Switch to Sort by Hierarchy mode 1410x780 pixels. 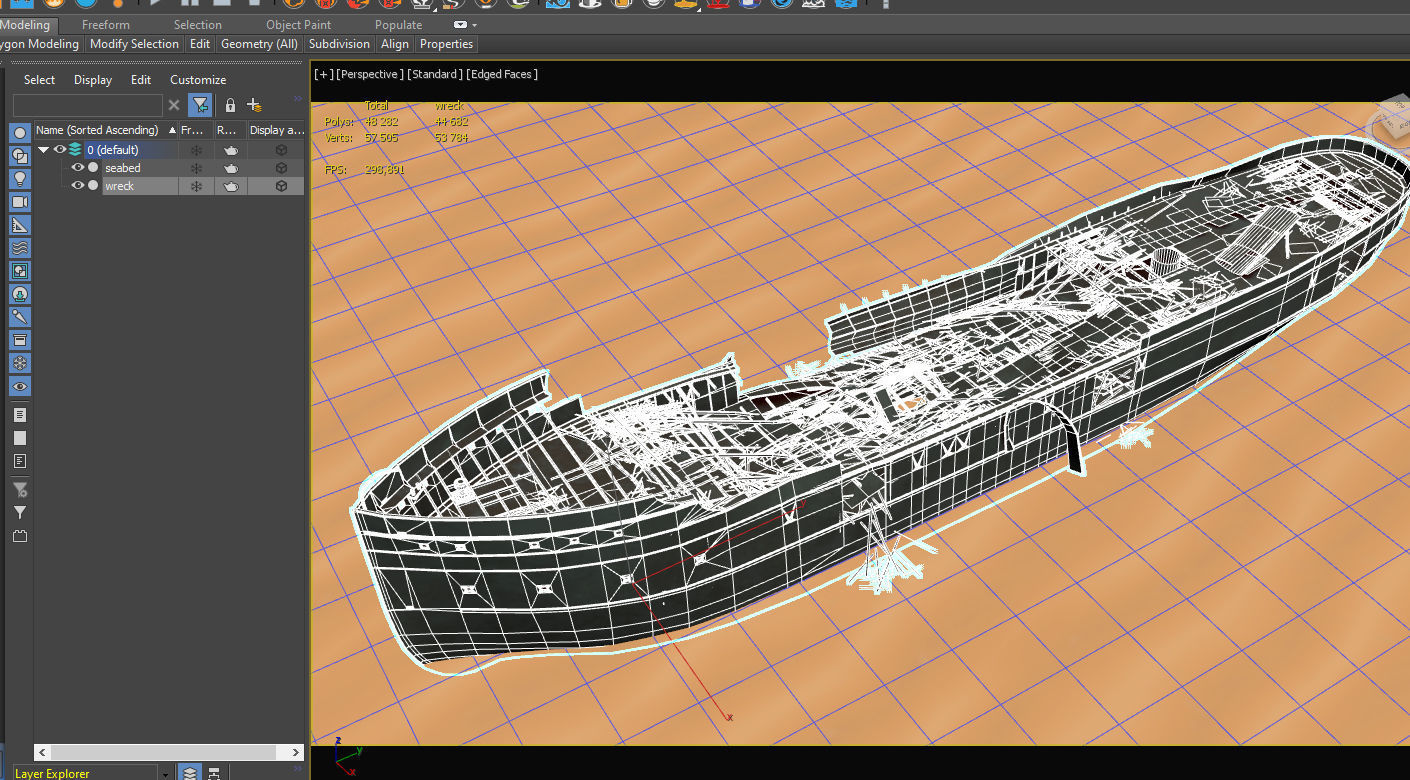(x=216, y=773)
